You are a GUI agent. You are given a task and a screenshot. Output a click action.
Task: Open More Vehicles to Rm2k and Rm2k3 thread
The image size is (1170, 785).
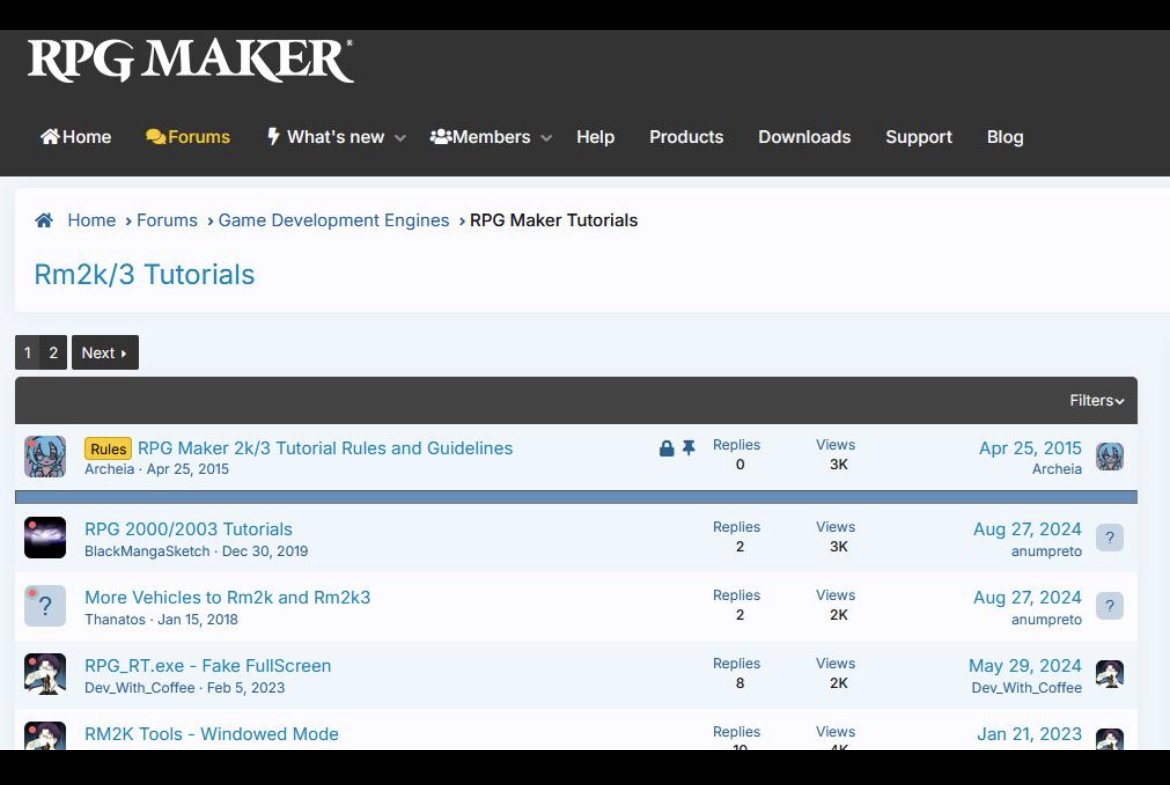coord(228,598)
